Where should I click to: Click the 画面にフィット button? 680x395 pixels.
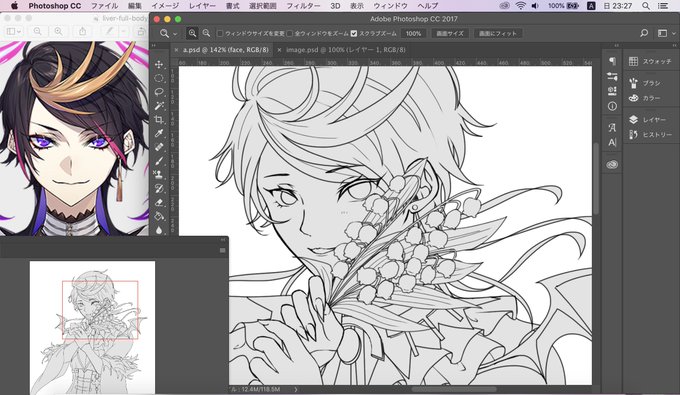(x=498, y=33)
